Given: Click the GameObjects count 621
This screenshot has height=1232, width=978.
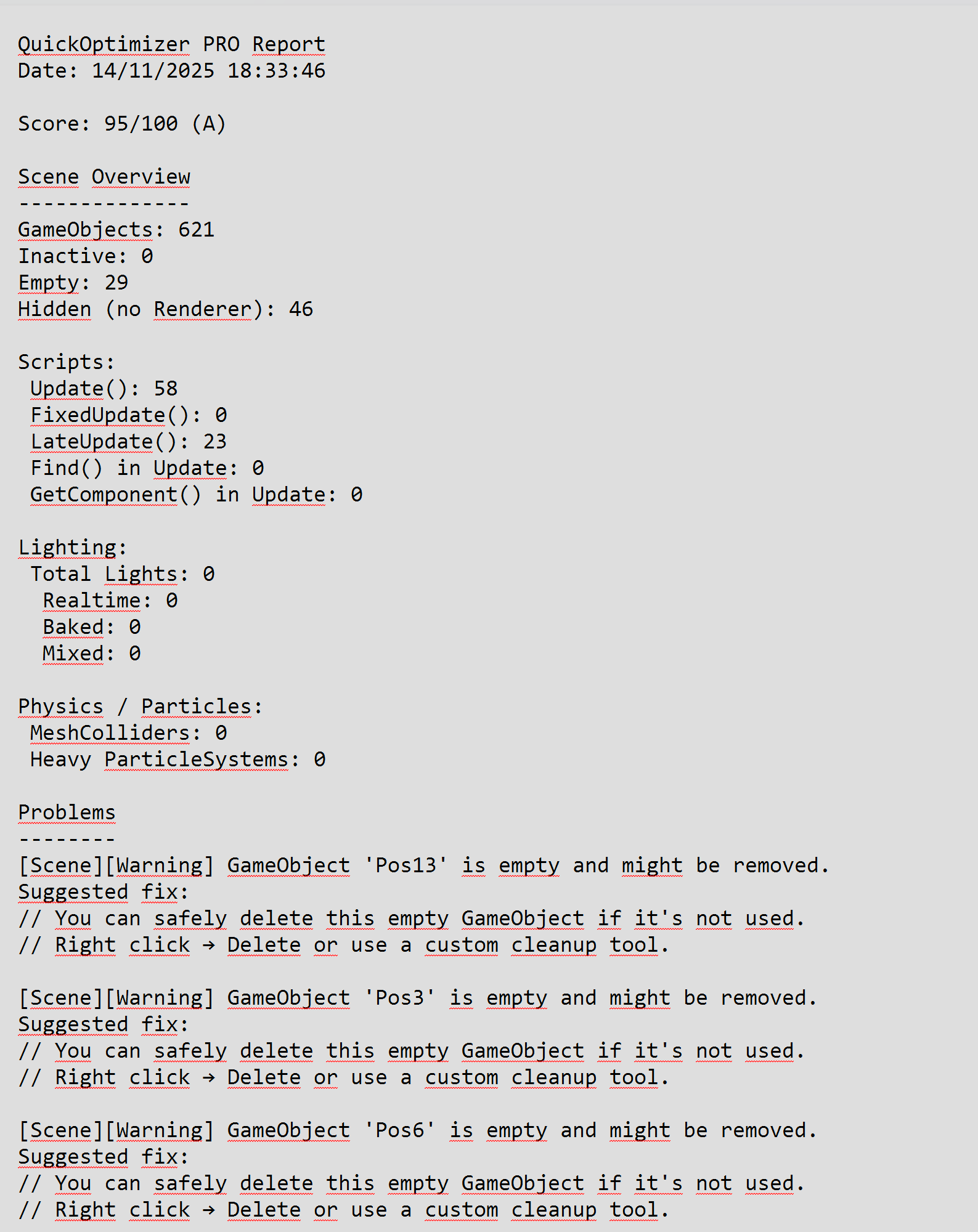Looking at the screenshot, I should tap(196, 230).
